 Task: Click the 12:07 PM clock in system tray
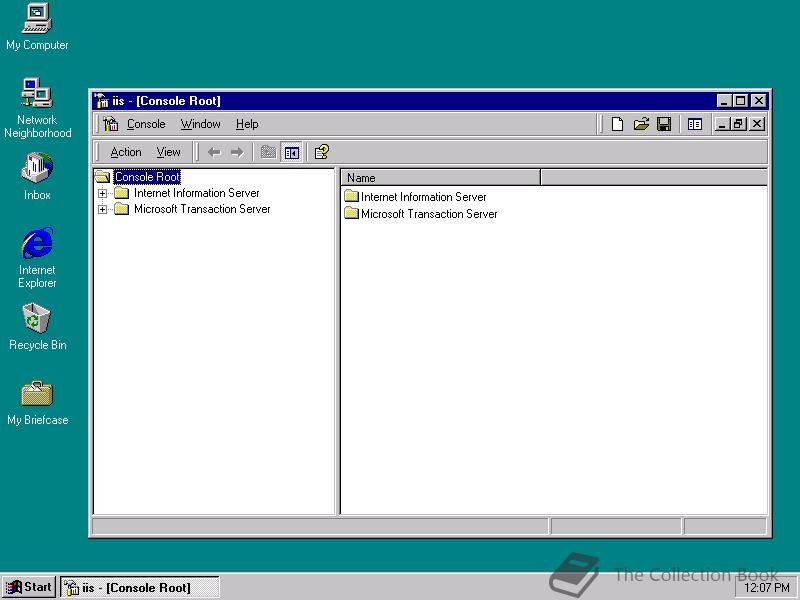pyautogui.click(x=767, y=588)
